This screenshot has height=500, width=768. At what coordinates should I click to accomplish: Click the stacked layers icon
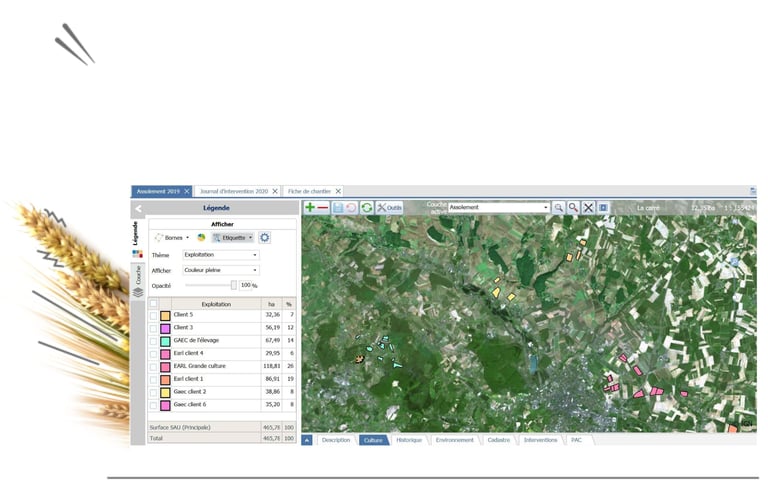pos(138,292)
